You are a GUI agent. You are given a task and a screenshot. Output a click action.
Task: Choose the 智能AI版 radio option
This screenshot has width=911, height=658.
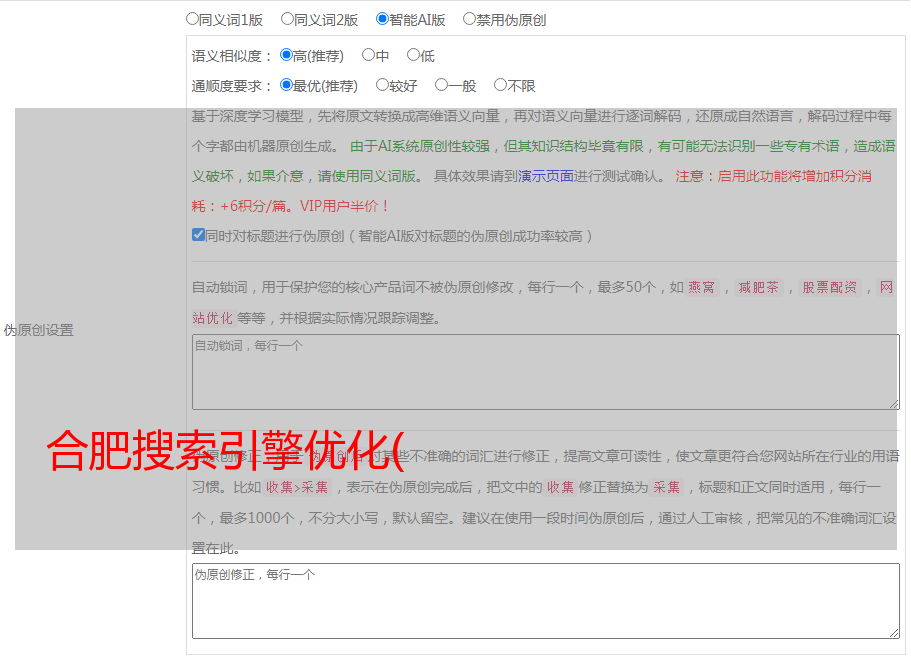coord(382,19)
